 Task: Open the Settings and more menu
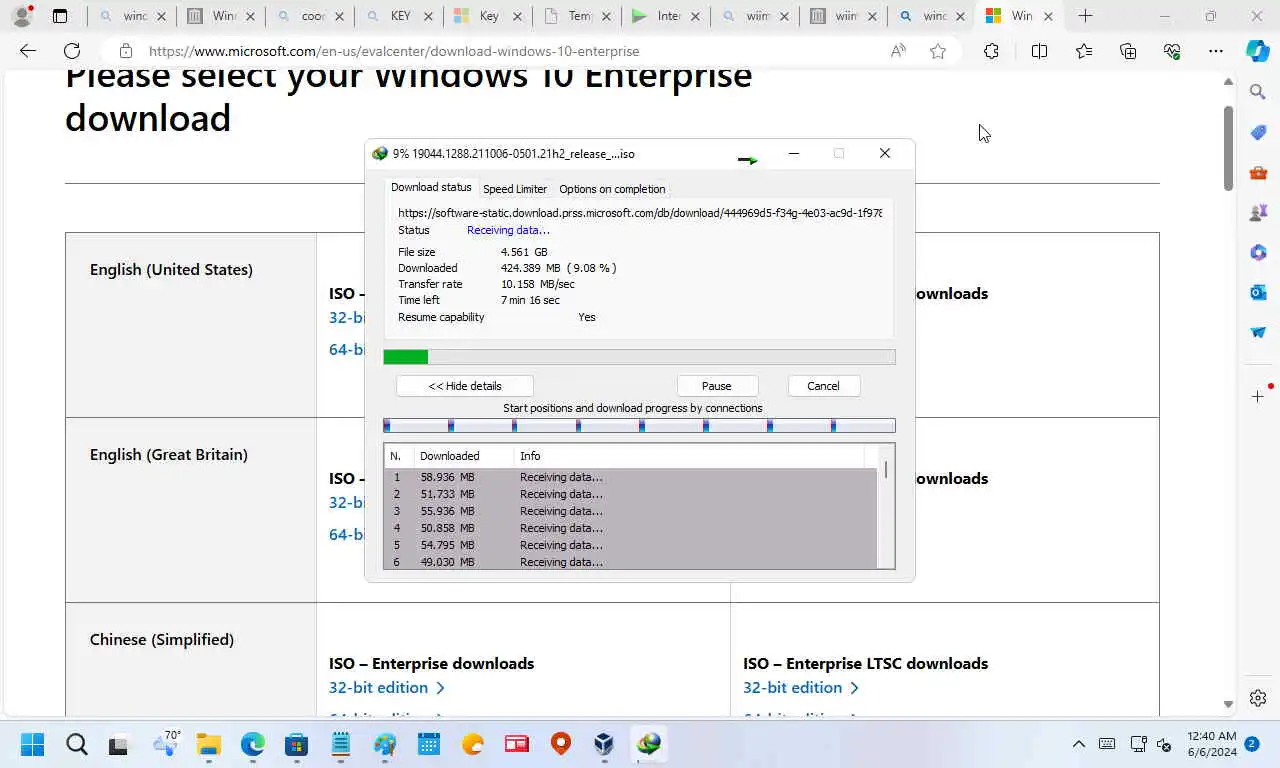1216,51
